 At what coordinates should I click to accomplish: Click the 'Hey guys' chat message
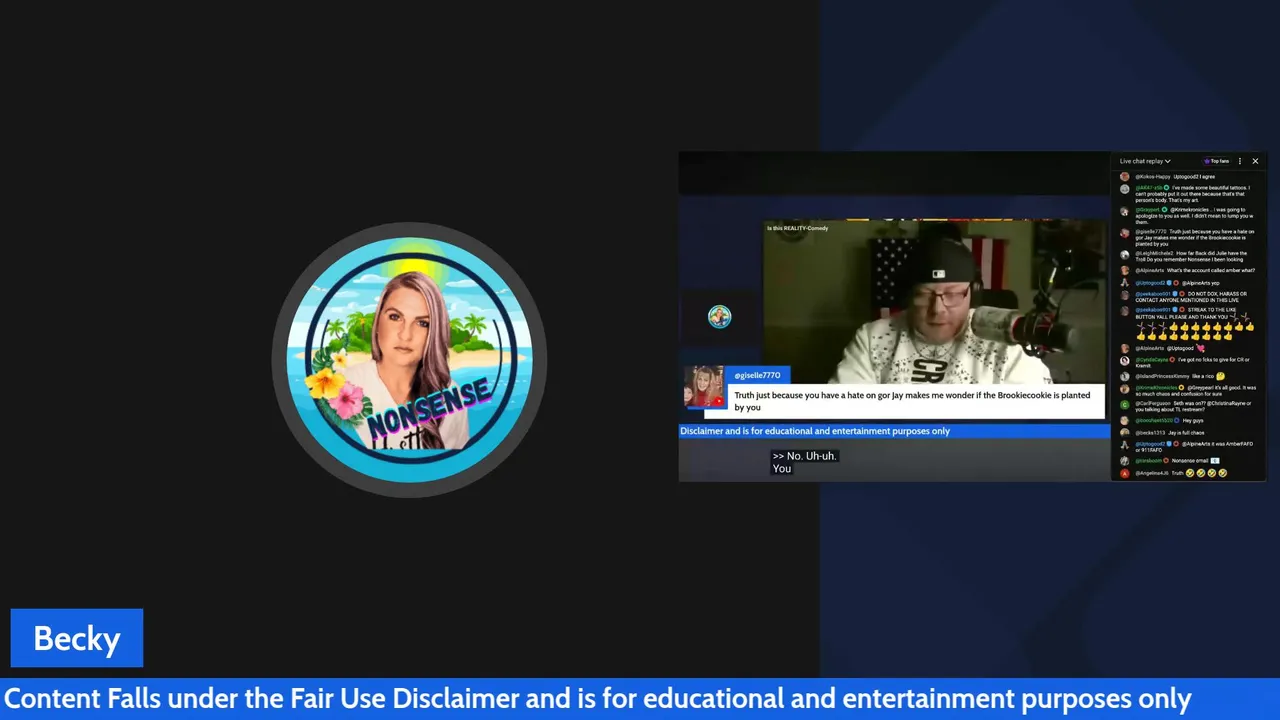[x=1193, y=421]
